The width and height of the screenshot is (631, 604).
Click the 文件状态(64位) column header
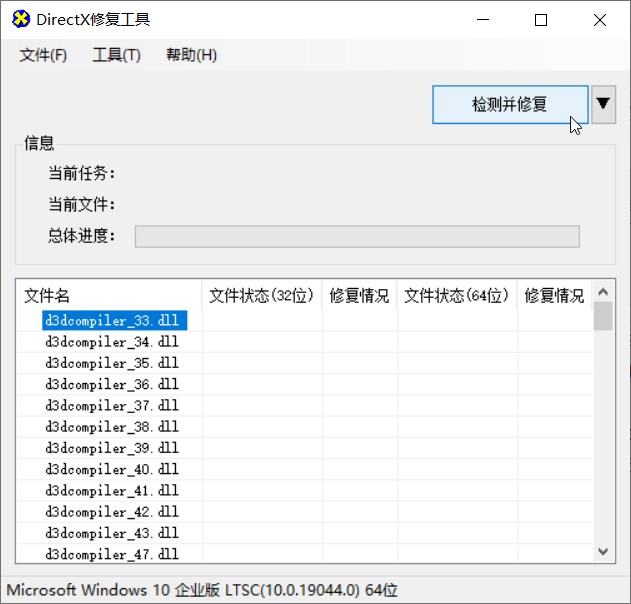[x=457, y=296]
